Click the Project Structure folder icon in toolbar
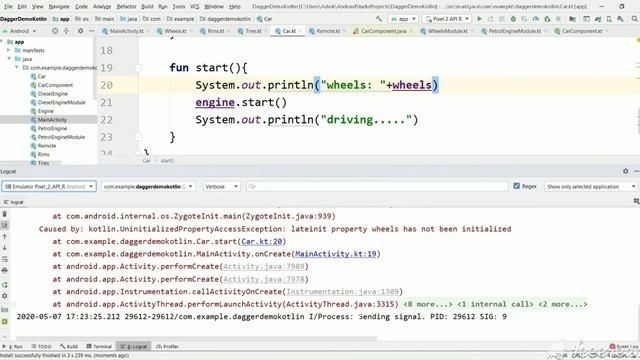Viewport: 640px width, 360px height. (x=572, y=19)
